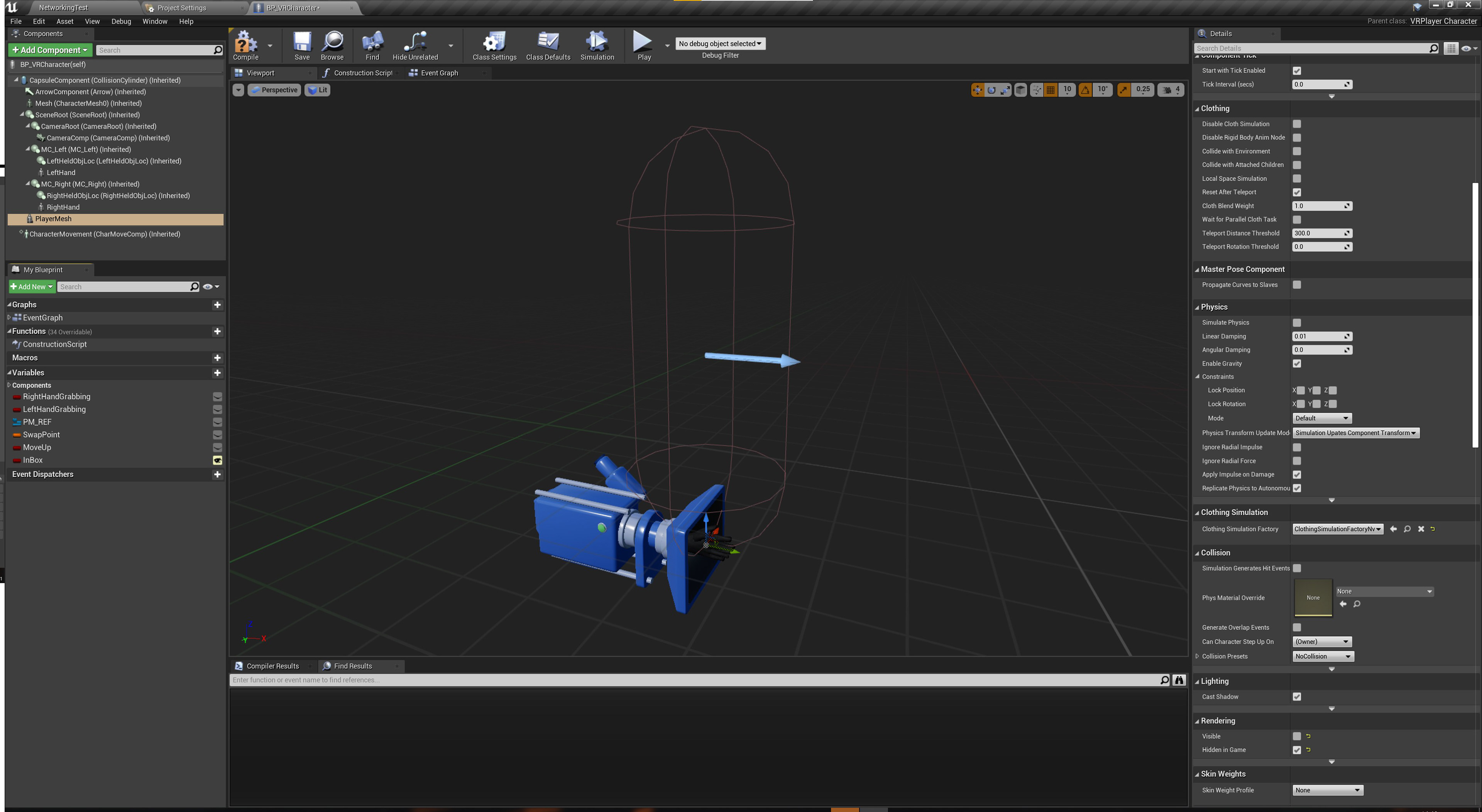Toggle rotation snapping icon in viewport
1482x812 pixels.
(1085, 90)
